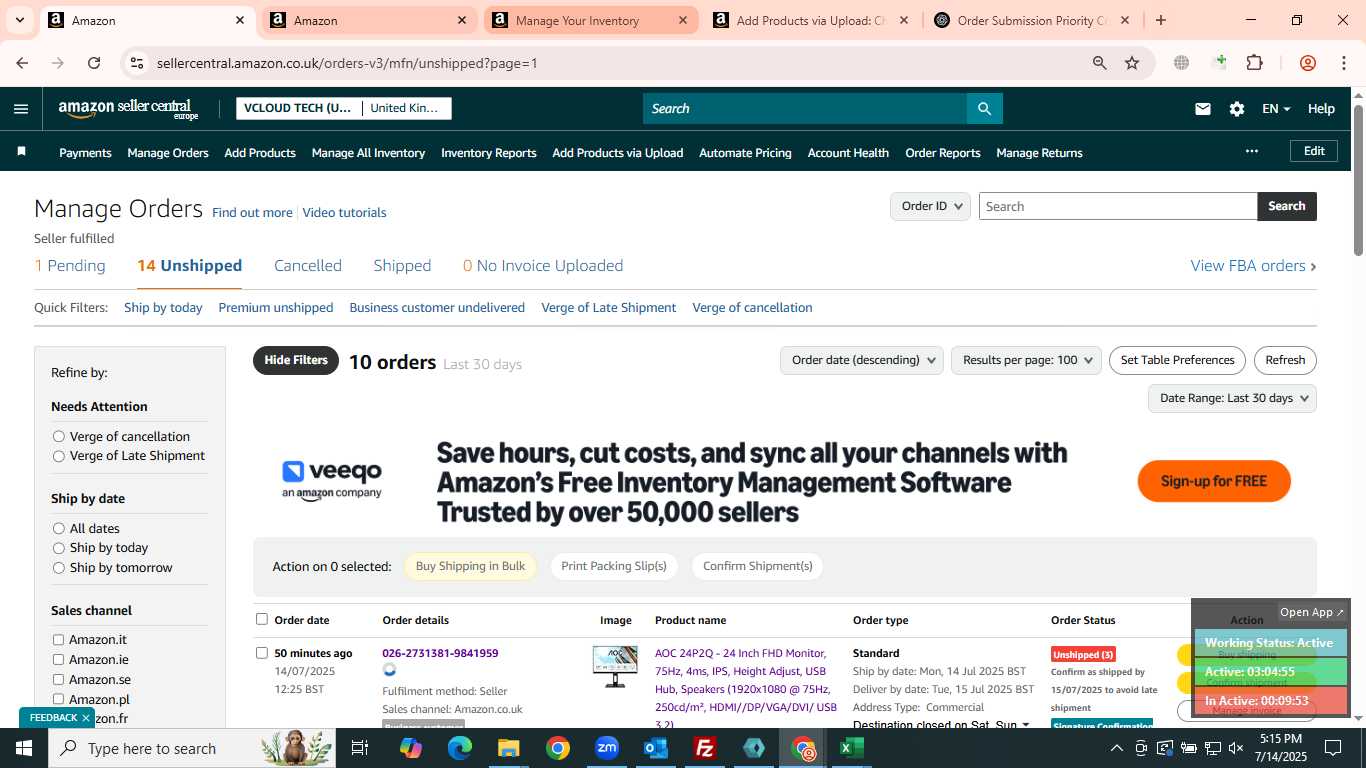The width and height of the screenshot is (1366, 768).
Task: Close the FEEDBACK tab with X
Action: (x=86, y=718)
